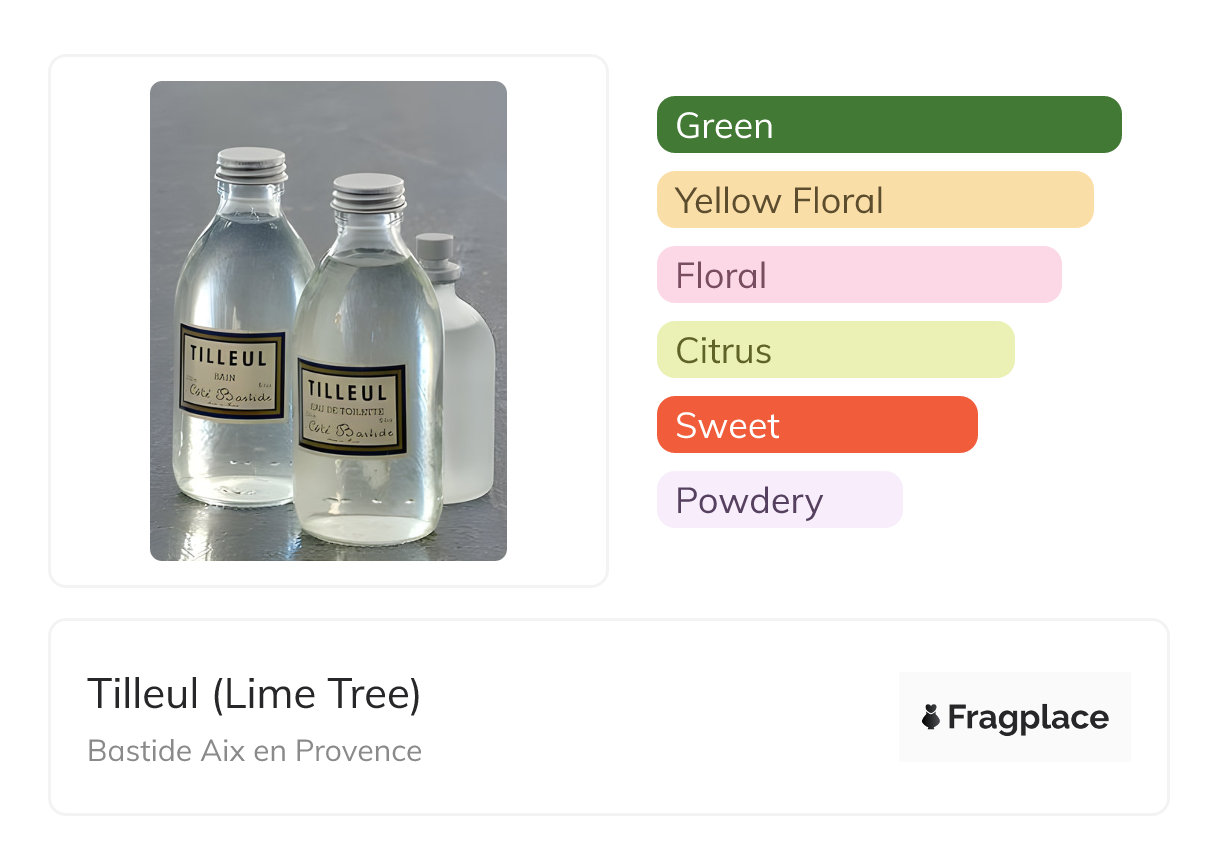Click the orange Sweet accord bar
Screen dimensions: 1218x864
[x=816, y=425]
